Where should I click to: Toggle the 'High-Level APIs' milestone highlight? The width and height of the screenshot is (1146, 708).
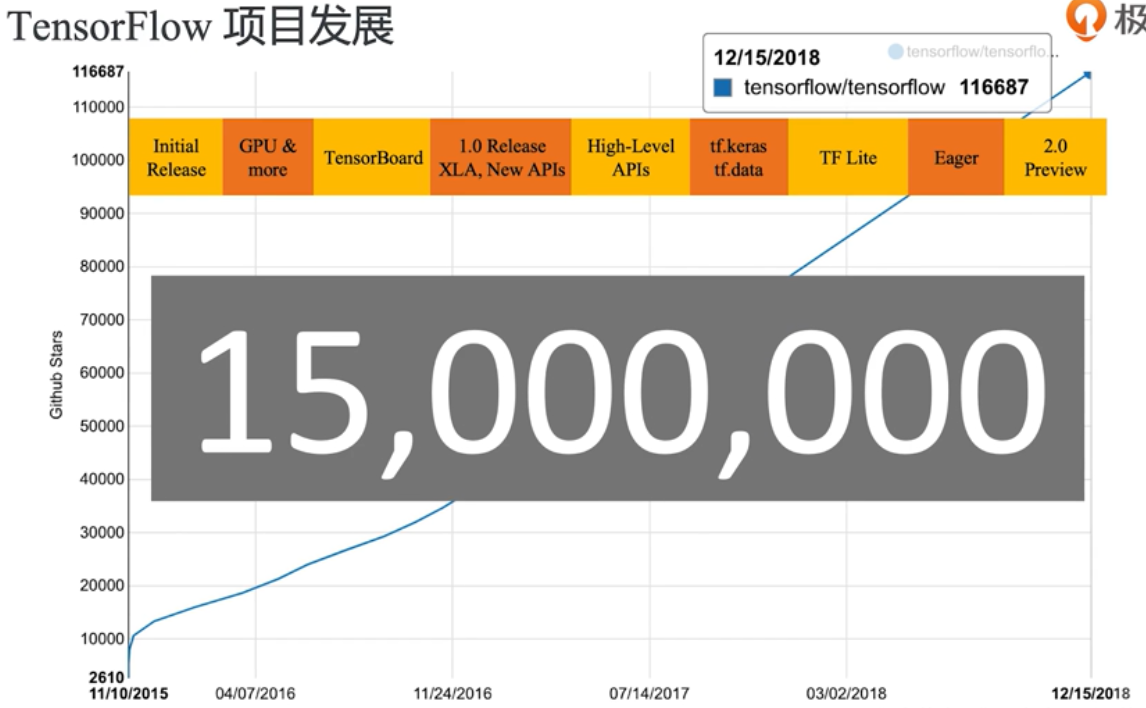(629, 157)
